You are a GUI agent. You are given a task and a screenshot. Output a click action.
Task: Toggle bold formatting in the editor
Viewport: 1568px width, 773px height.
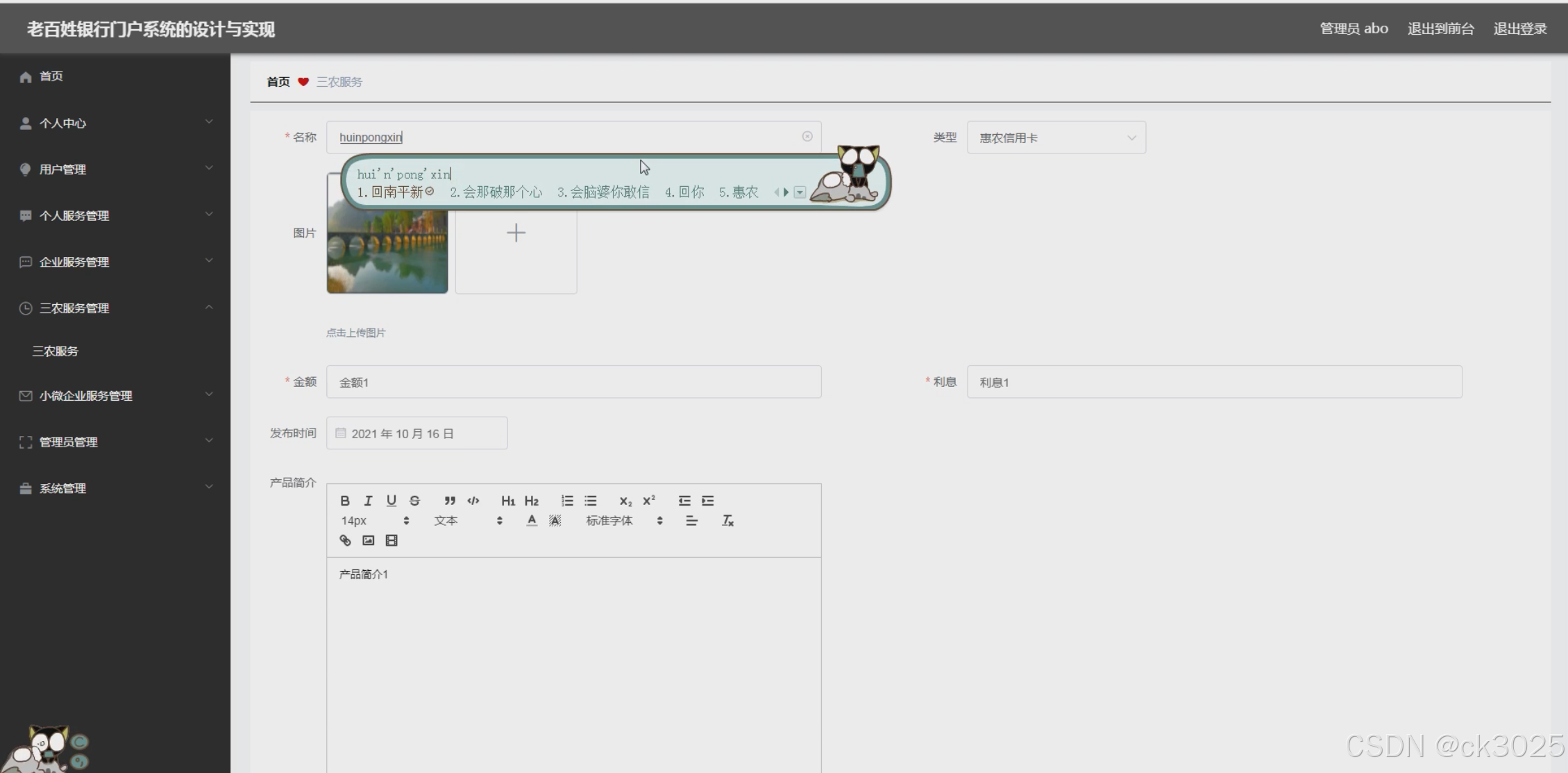coord(345,501)
